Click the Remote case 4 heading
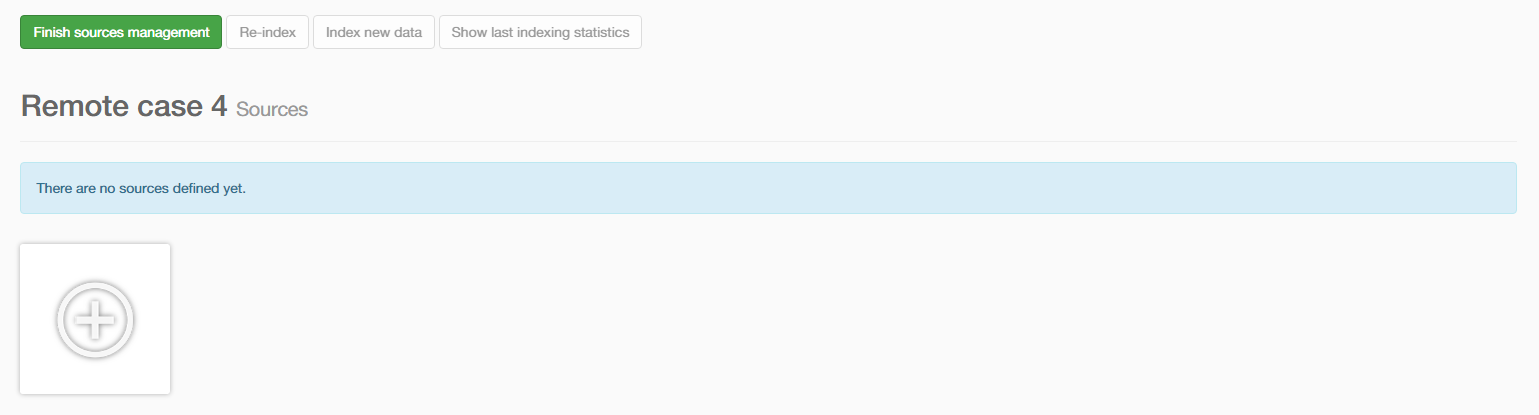This screenshot has width=1539, height=415. [x=124, y=106]
